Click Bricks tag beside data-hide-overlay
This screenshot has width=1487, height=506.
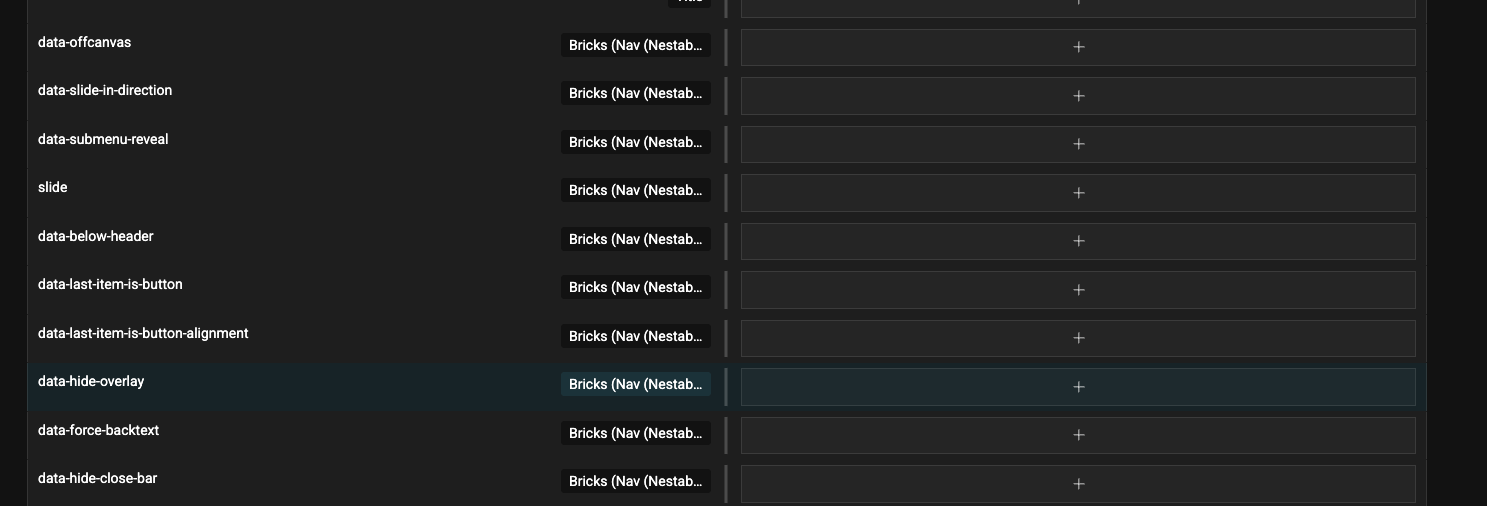coord(636,384)
